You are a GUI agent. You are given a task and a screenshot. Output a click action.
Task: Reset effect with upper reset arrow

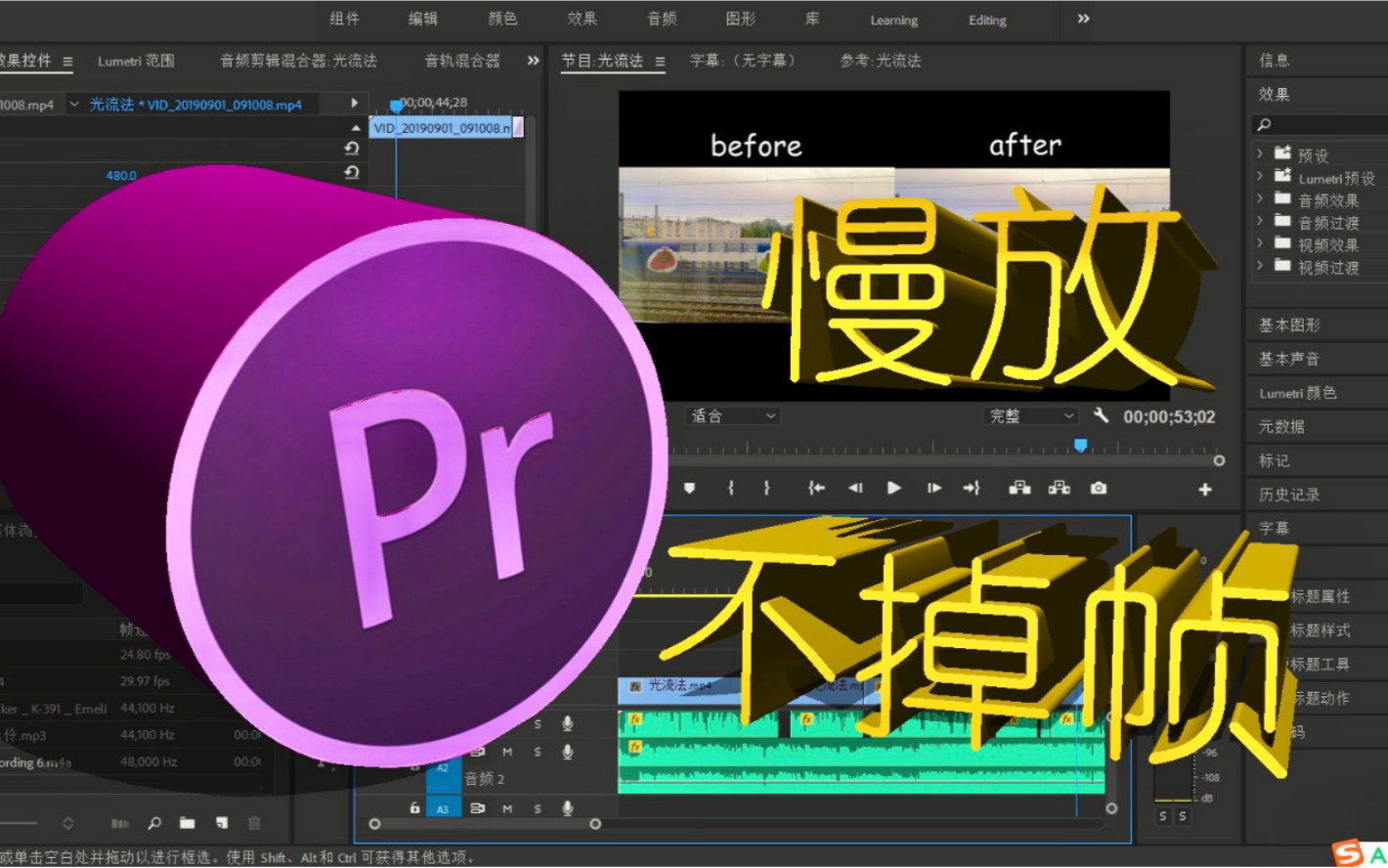click(x=352, y=148)
